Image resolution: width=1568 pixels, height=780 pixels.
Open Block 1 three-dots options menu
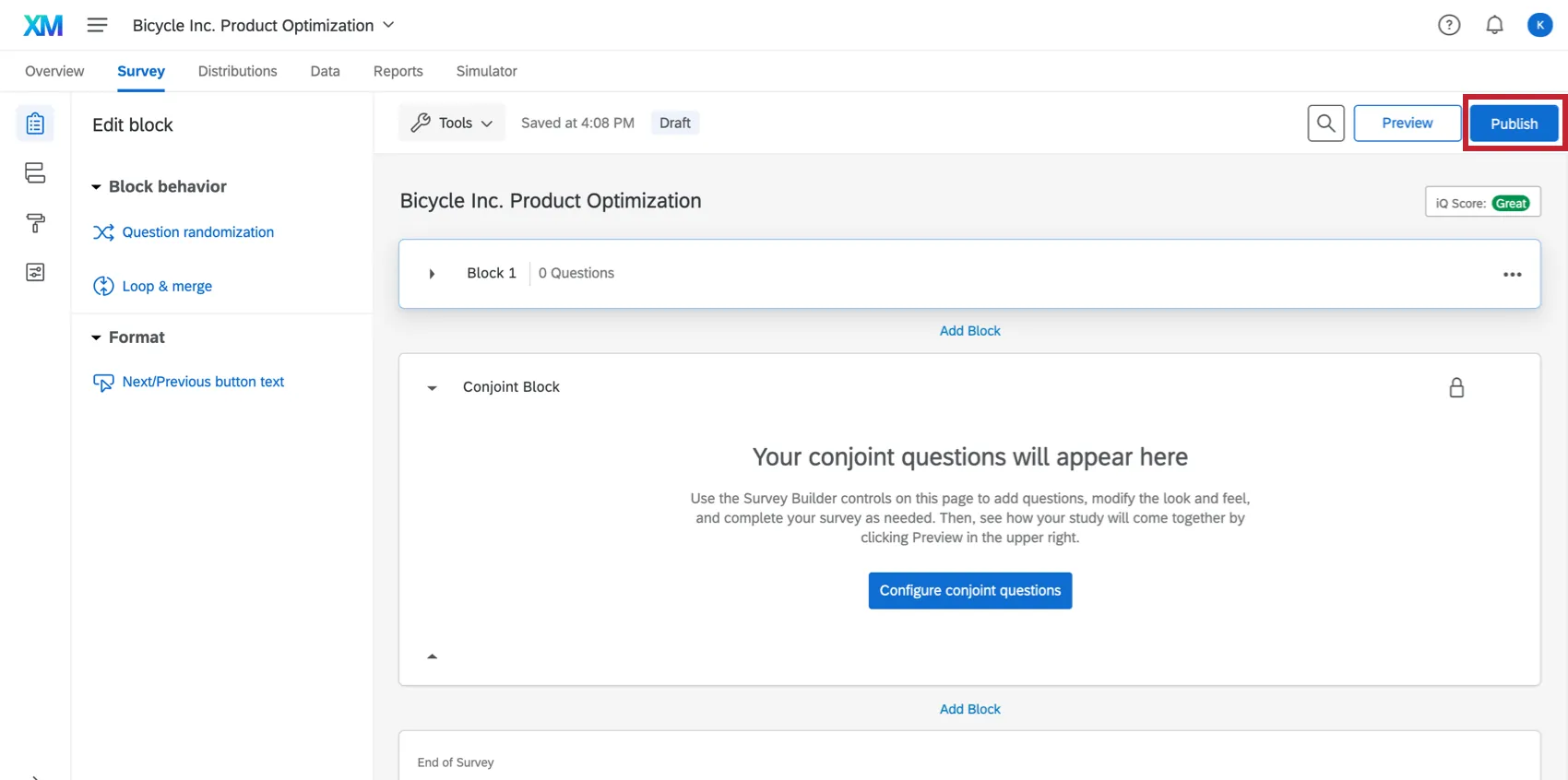(x=1512, y=275)
